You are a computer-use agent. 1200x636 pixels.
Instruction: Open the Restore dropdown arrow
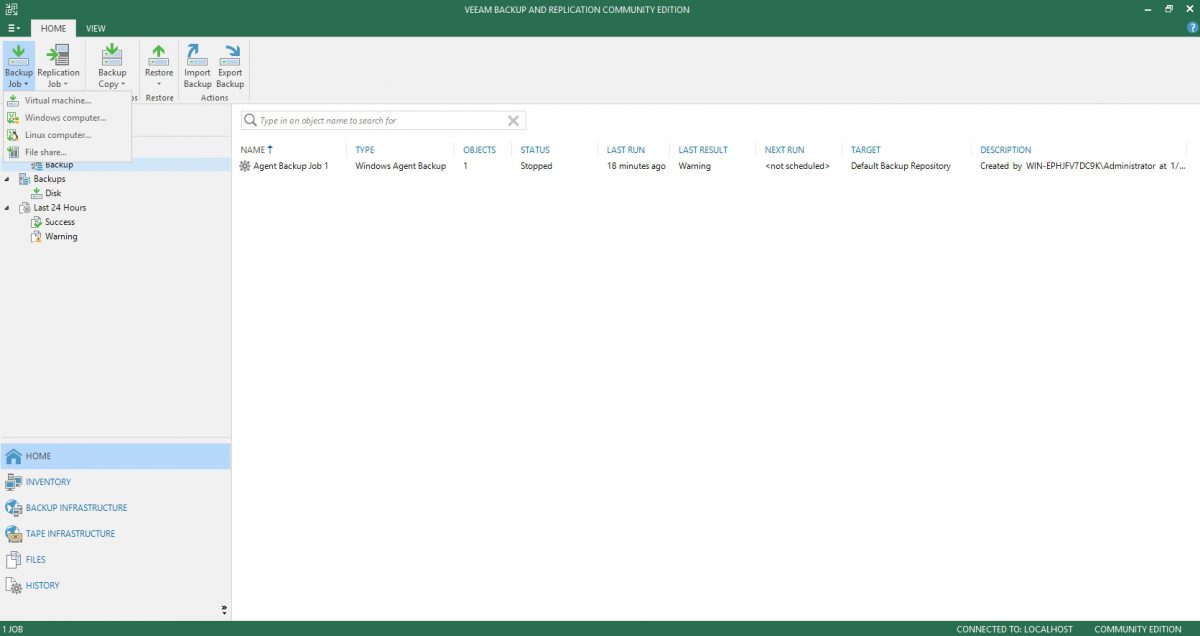[x=159, y=84]
